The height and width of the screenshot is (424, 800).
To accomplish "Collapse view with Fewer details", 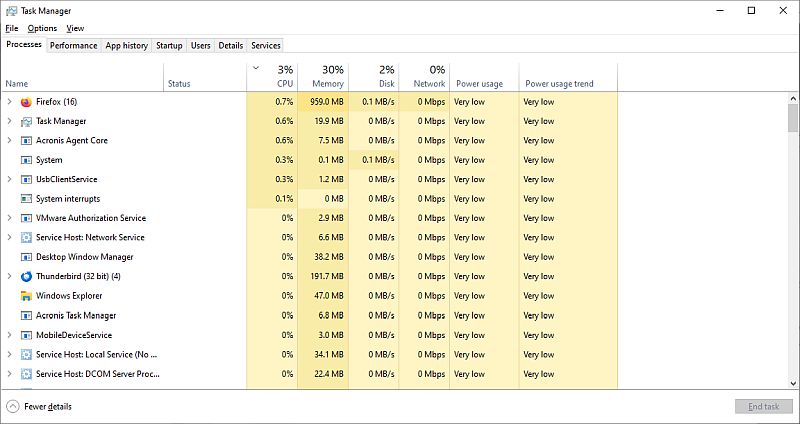I will click(x=39, y=407).
